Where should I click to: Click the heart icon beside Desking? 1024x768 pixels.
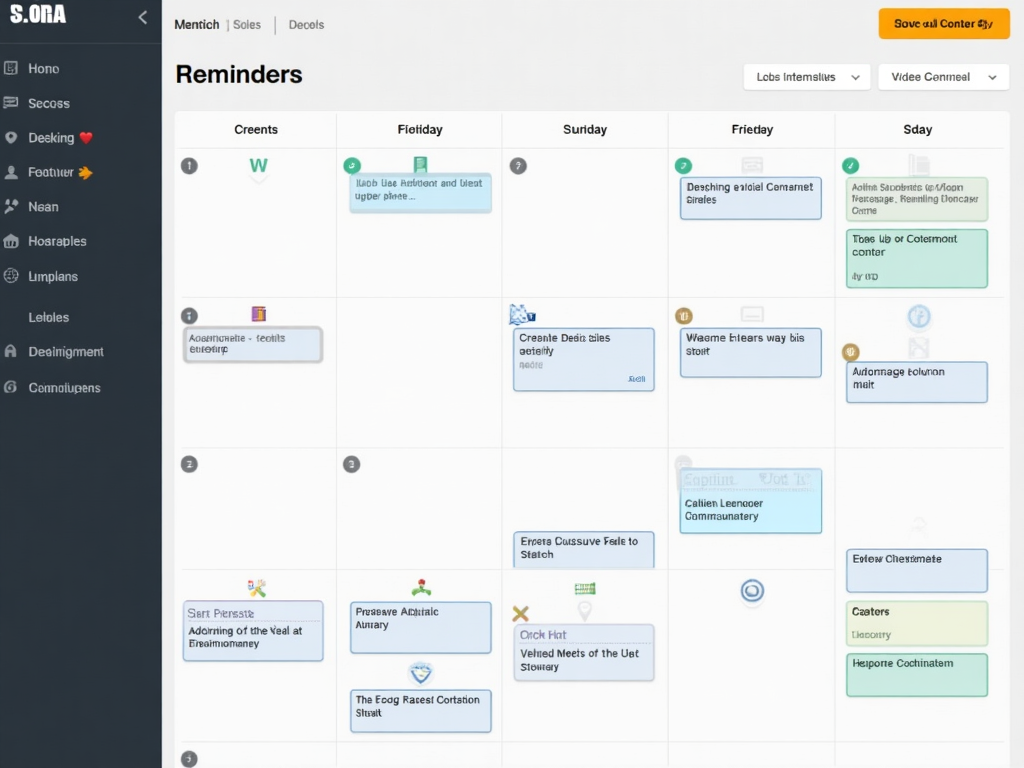(x=86, y=138)
